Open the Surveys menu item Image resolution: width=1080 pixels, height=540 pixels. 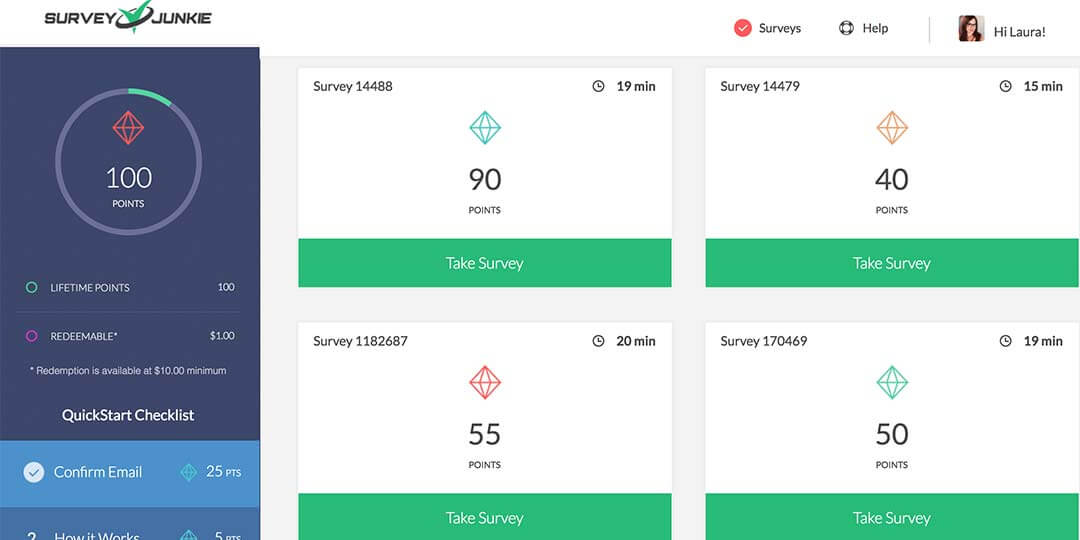click(779, 28)
